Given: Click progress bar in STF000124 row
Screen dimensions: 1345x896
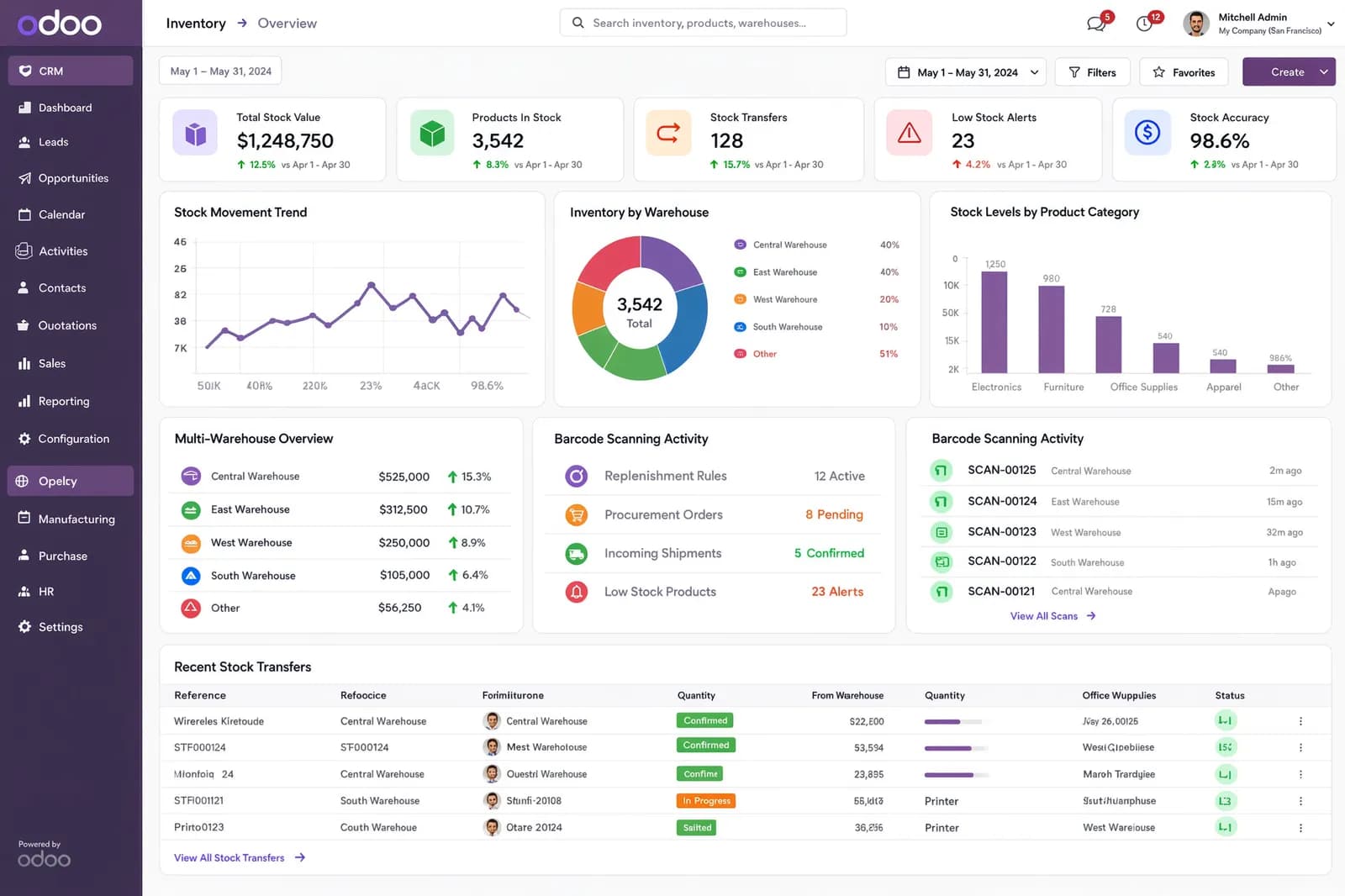Looking at the screenshot, I should 957,748.
